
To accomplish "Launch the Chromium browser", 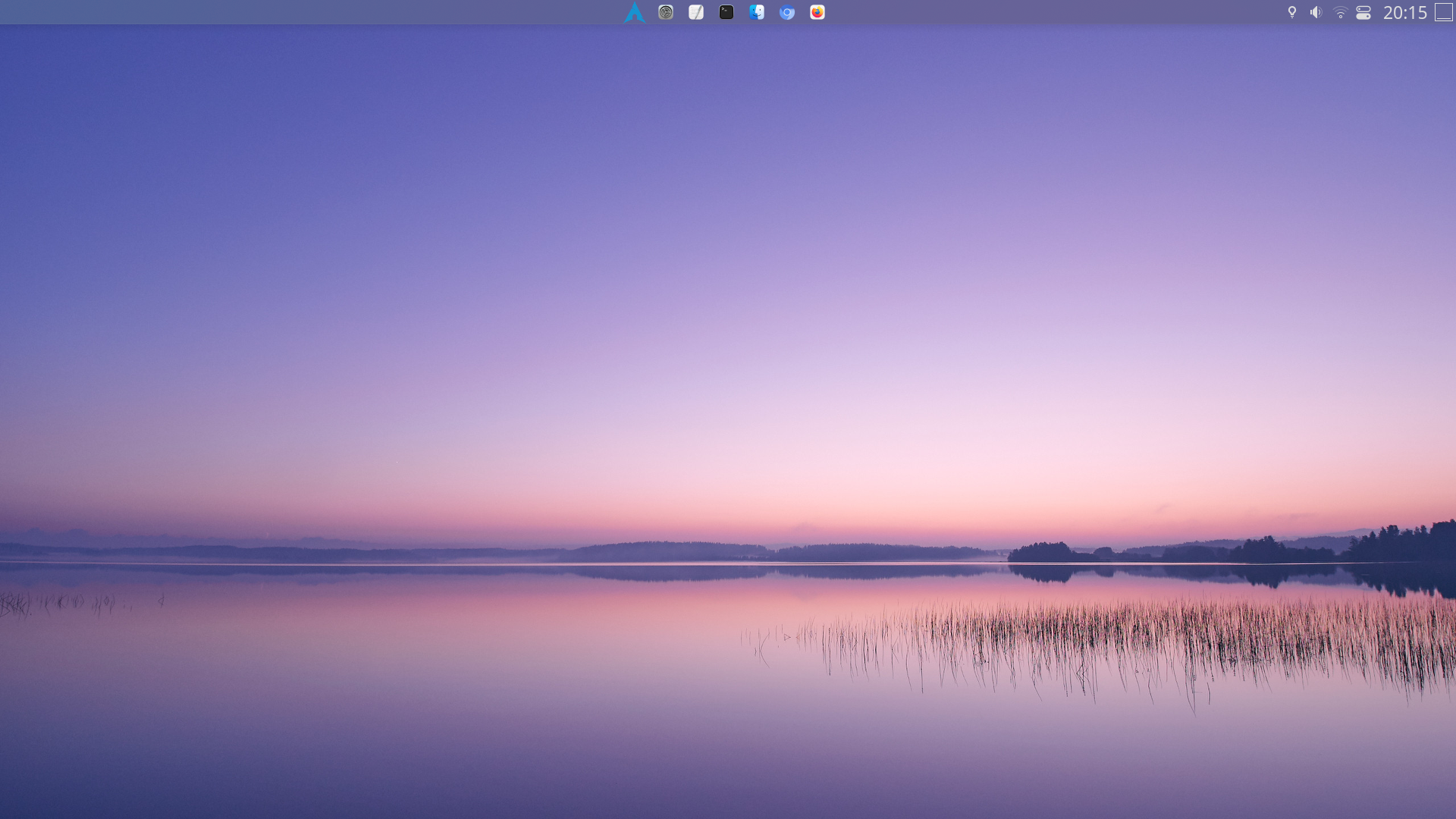I will click(787, 12).
